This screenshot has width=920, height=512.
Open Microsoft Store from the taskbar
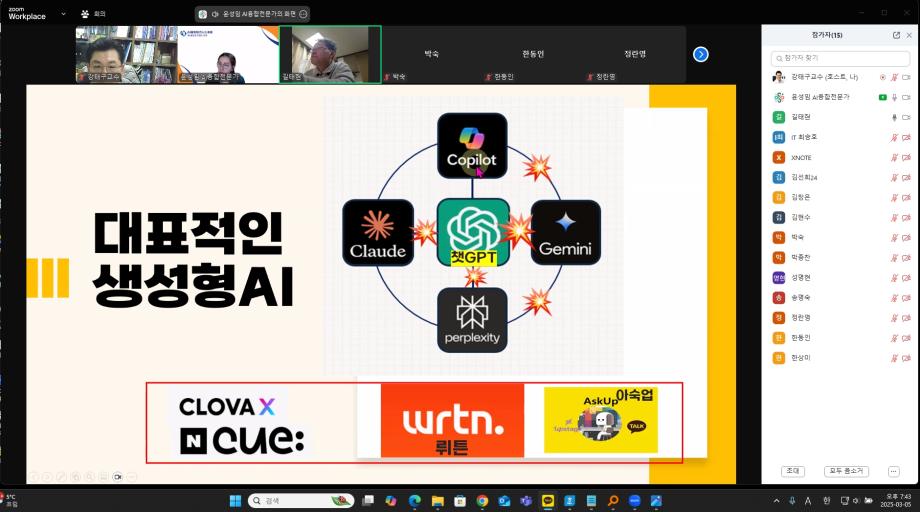[x=460, y=501]
